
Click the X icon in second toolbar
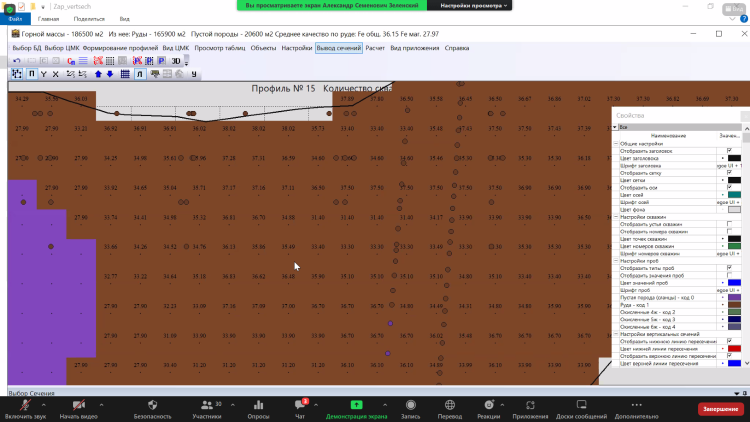coord(55,74)
